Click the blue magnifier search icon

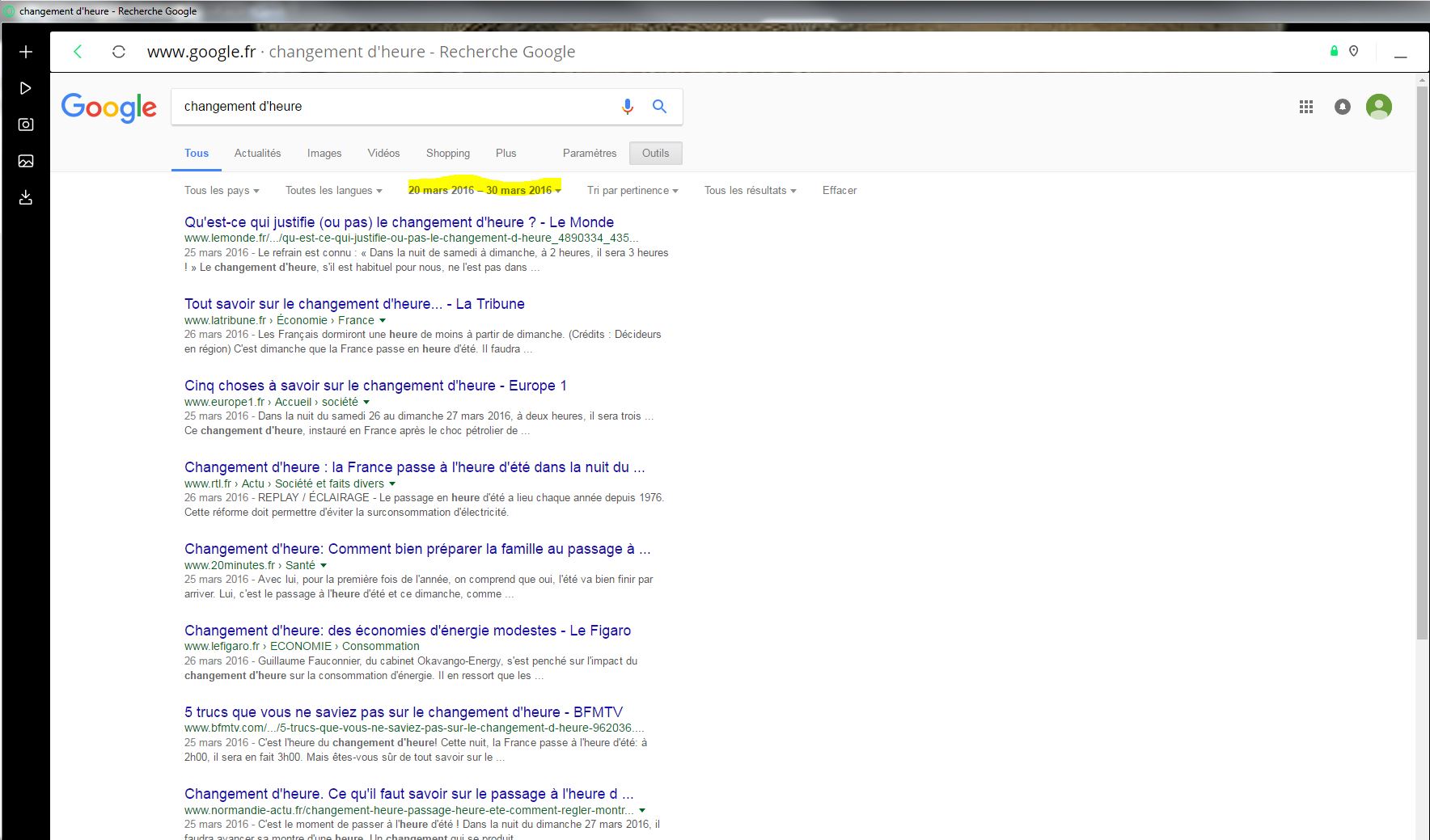pyautogui.click(x=659, y=107)
